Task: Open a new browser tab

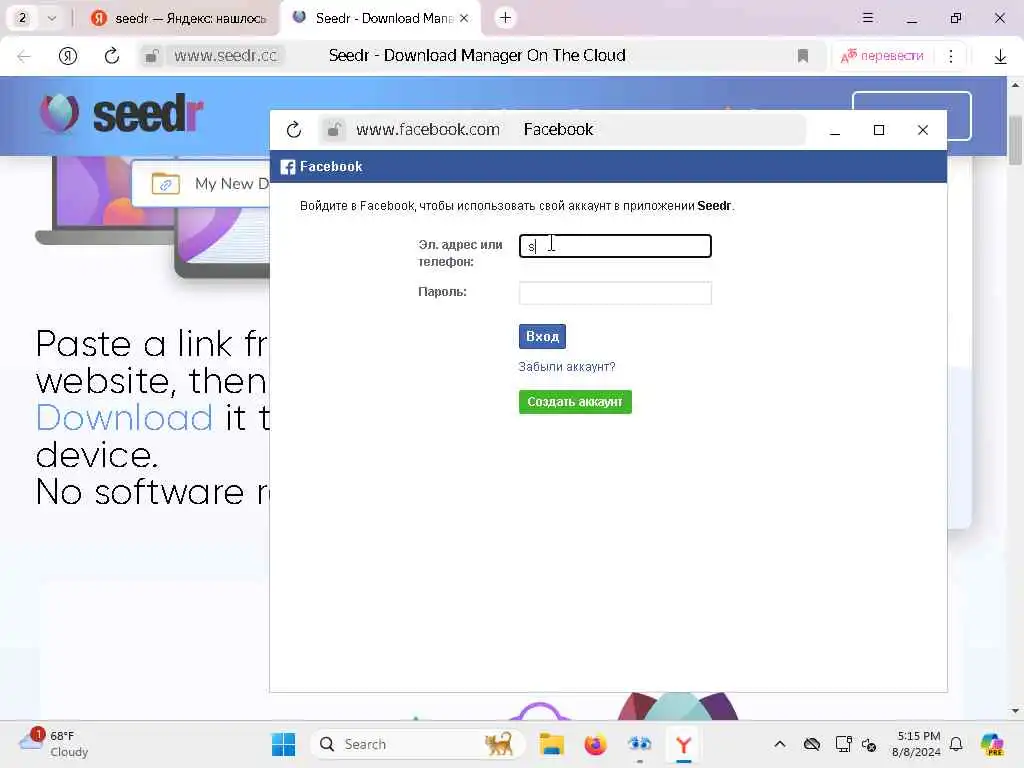Action: pos(505,18)
